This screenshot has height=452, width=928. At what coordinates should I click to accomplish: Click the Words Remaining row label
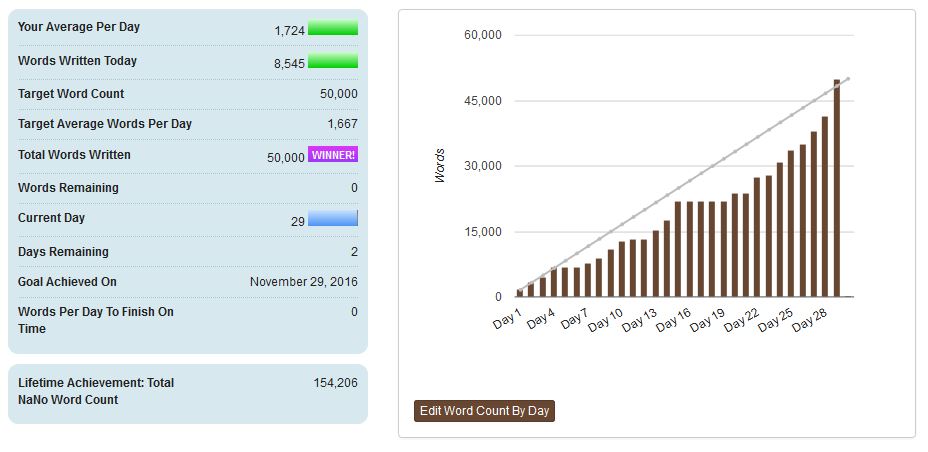click(68, 188)
